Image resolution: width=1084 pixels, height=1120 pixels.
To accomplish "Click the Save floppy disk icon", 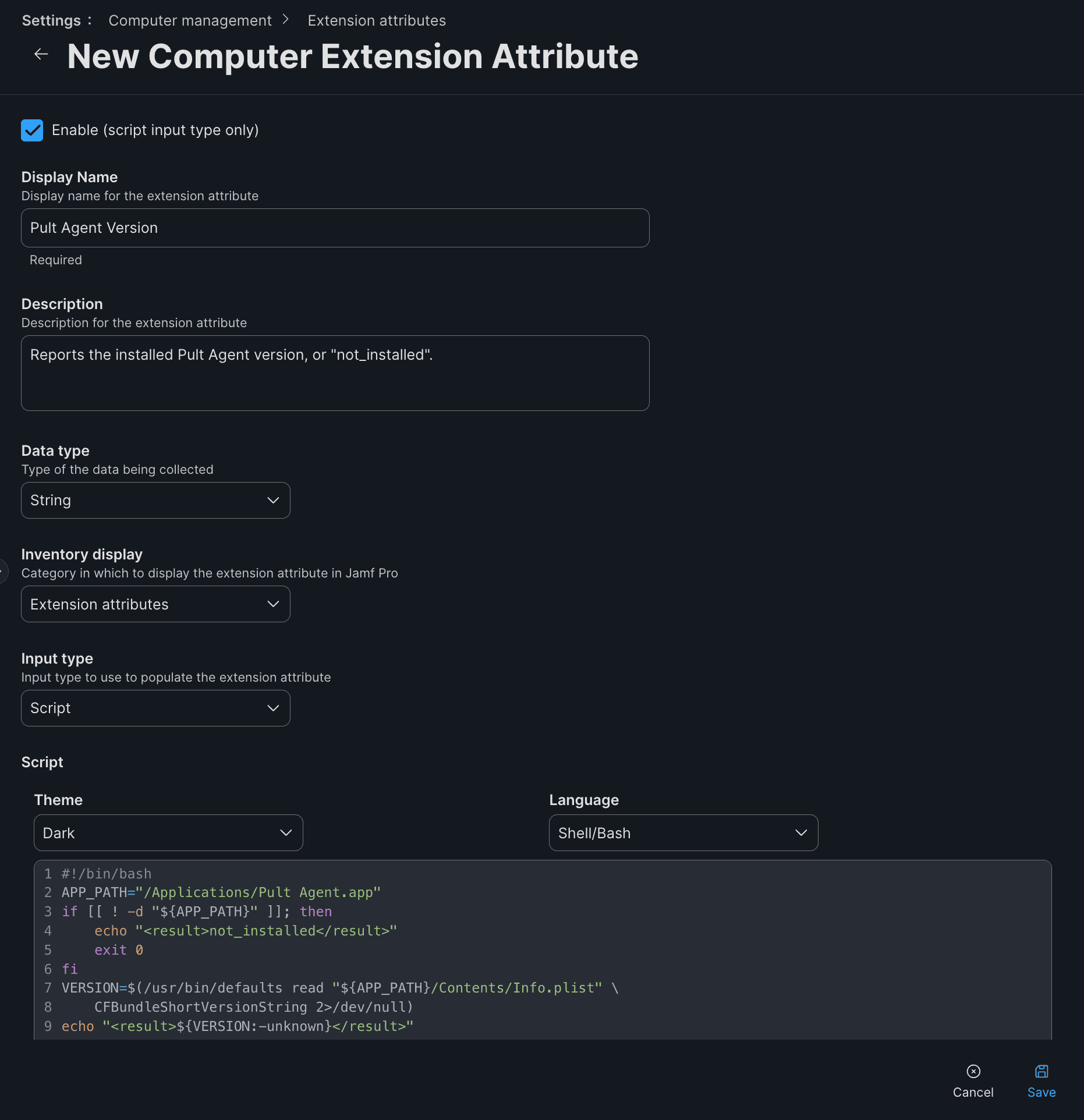I will (1041, 1071).
